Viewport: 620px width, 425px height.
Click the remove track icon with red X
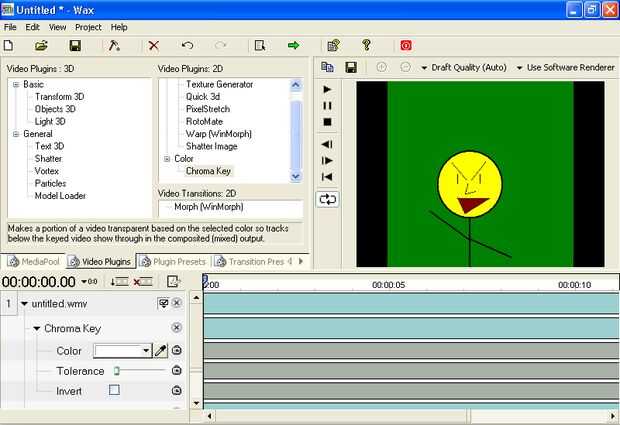pos(143,282)
